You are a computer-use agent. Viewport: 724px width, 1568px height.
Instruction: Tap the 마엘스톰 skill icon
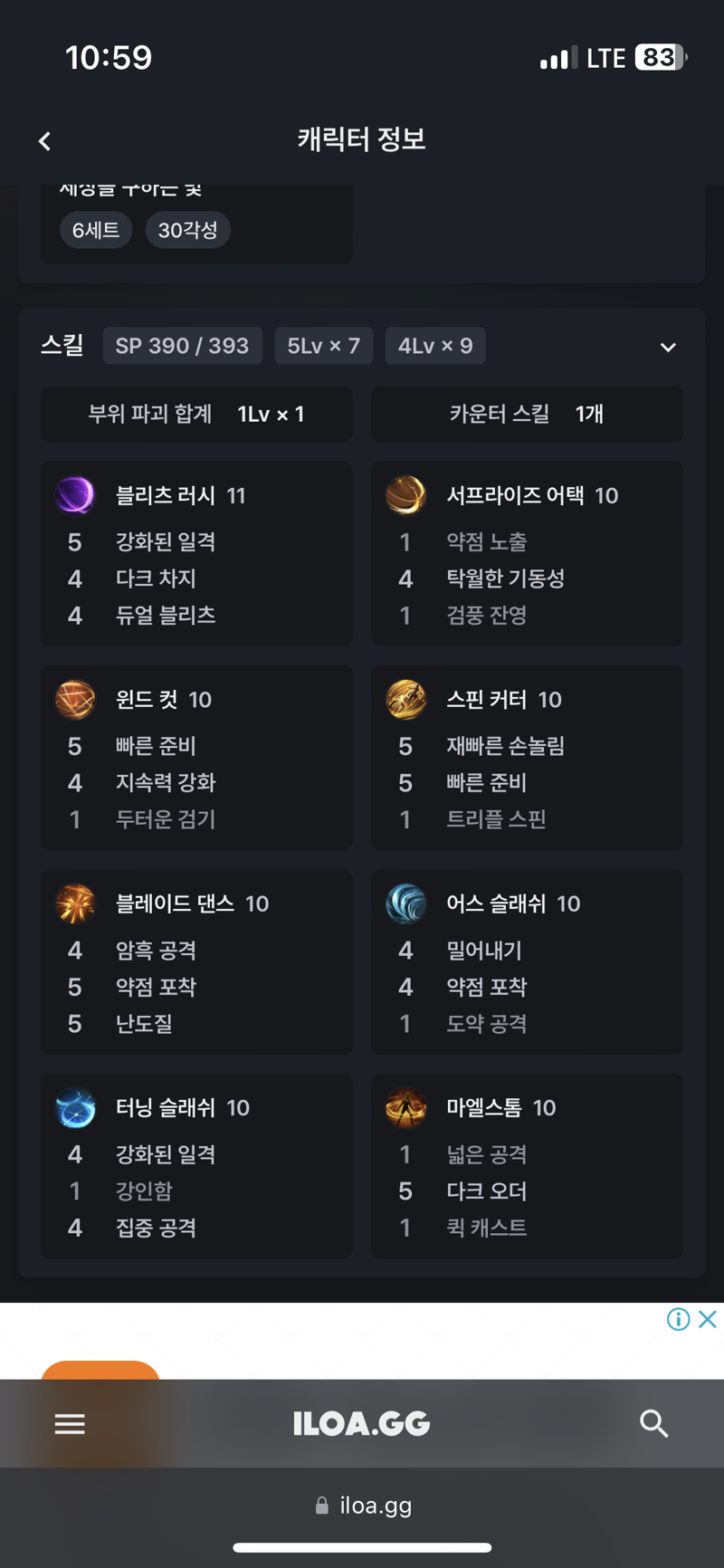point(405,1108)
